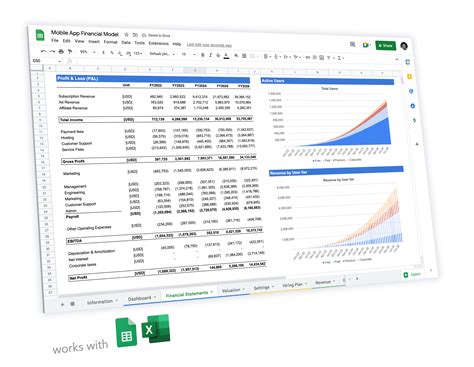
Task: Toggle bold formatting
Action: (x=203, y=55)
